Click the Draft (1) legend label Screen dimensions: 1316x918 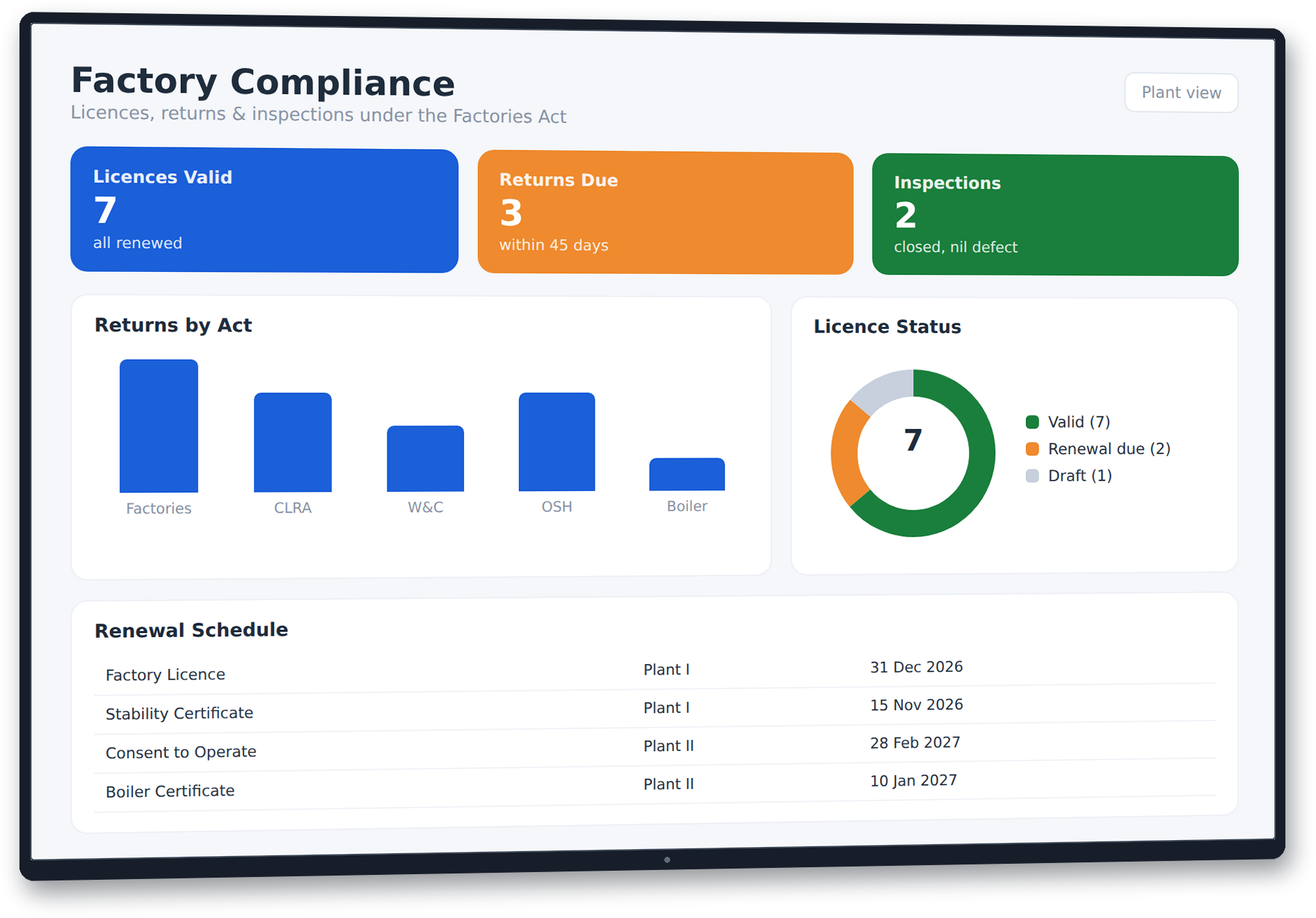point(1080,476)
